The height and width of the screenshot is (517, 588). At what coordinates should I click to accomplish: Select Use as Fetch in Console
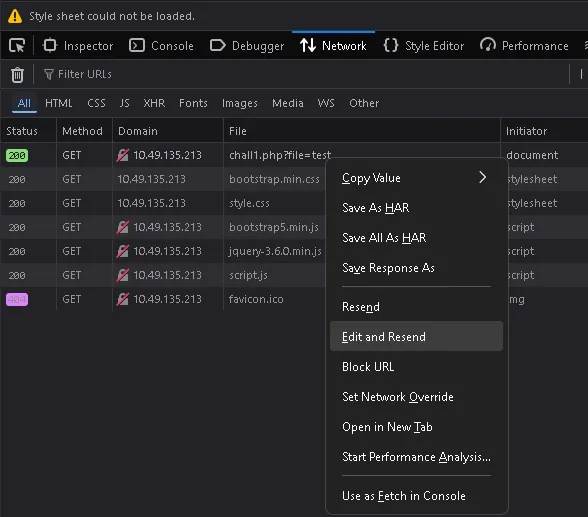404,496
